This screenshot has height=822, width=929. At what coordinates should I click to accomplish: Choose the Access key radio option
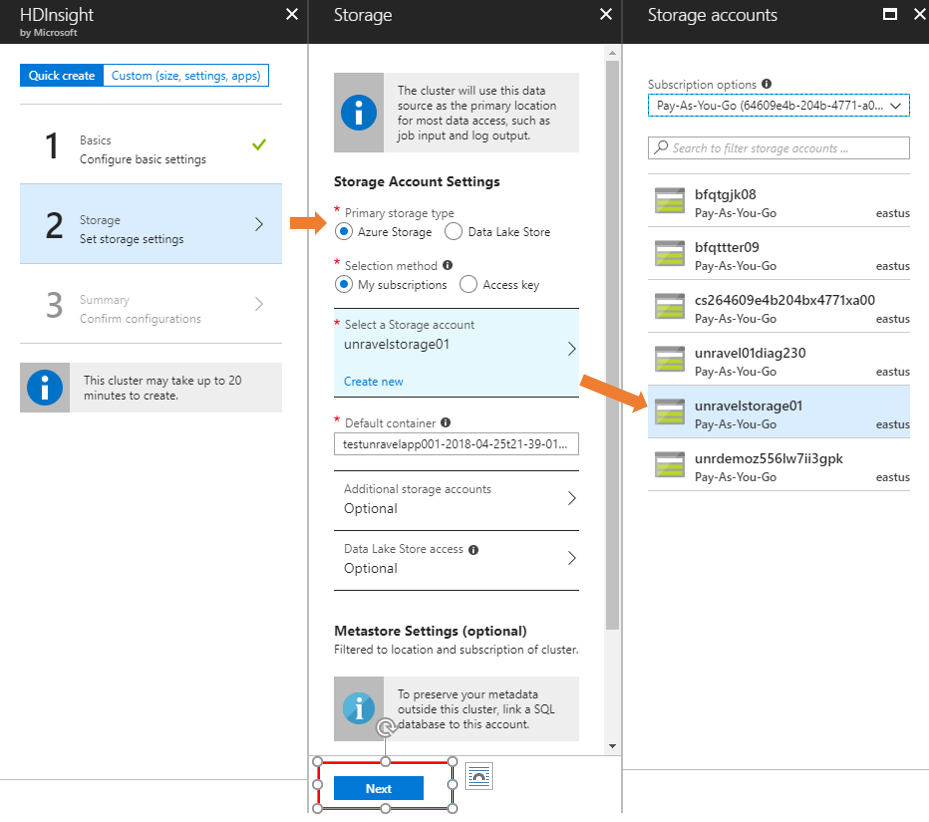click(468, 284)
